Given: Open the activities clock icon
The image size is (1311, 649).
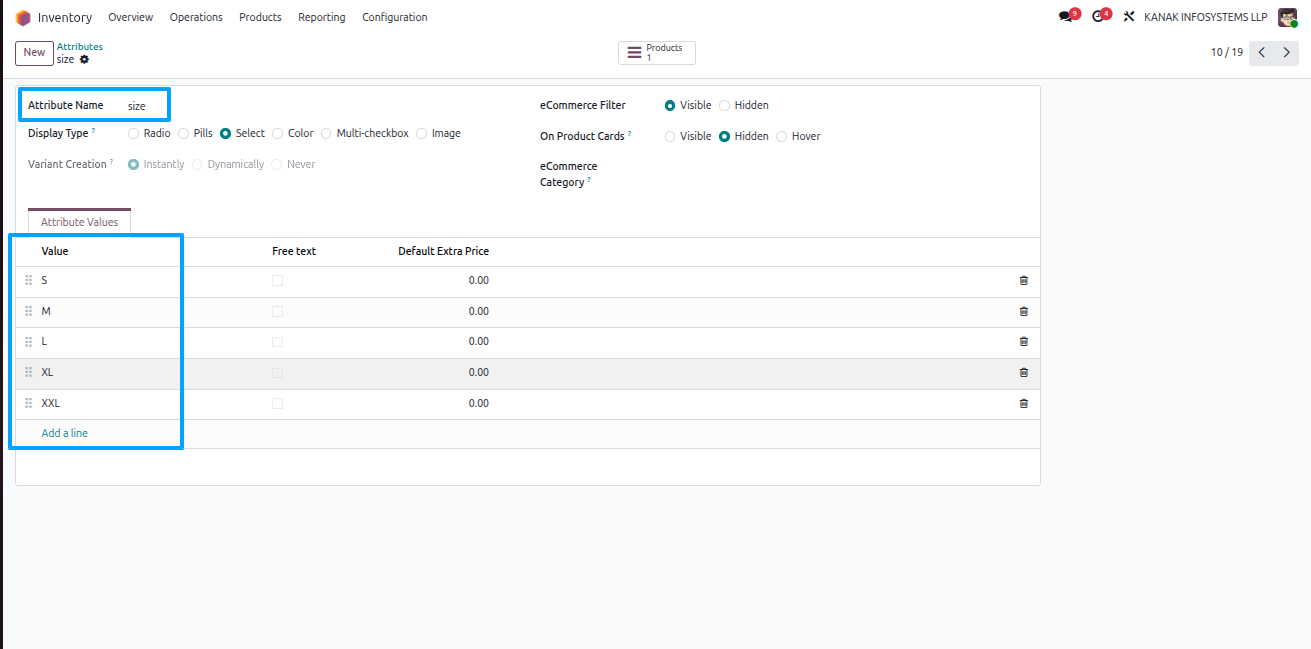Looking at the screenshot, I should 1098,17.
